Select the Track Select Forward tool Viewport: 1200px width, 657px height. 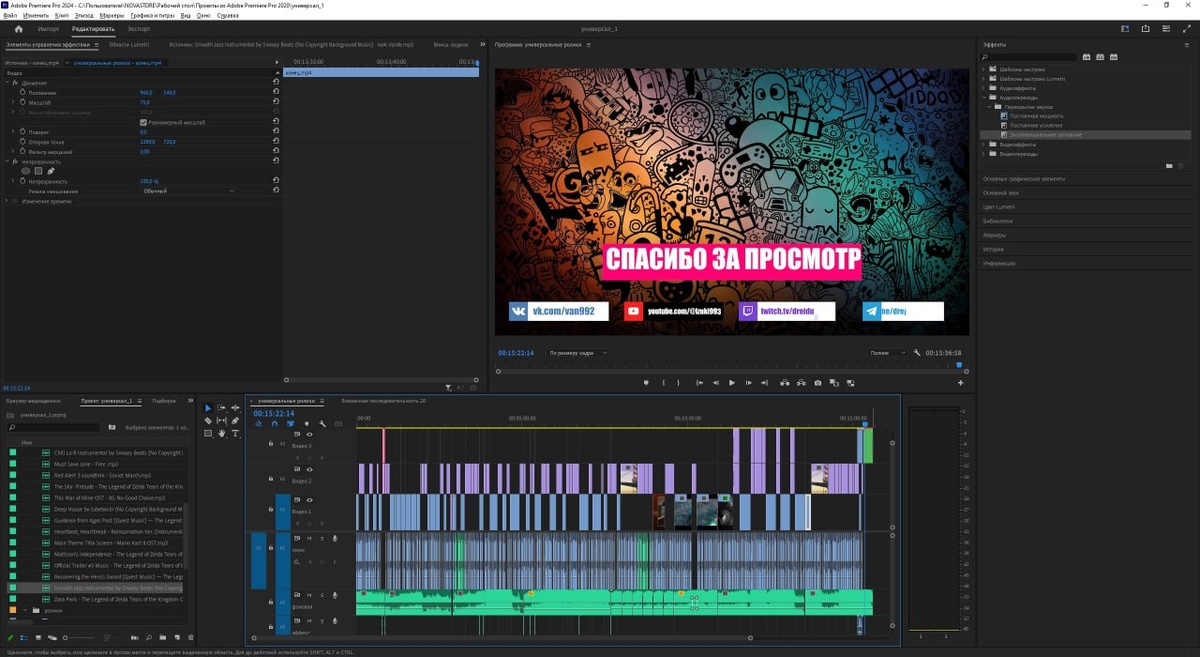coord(222,408)
